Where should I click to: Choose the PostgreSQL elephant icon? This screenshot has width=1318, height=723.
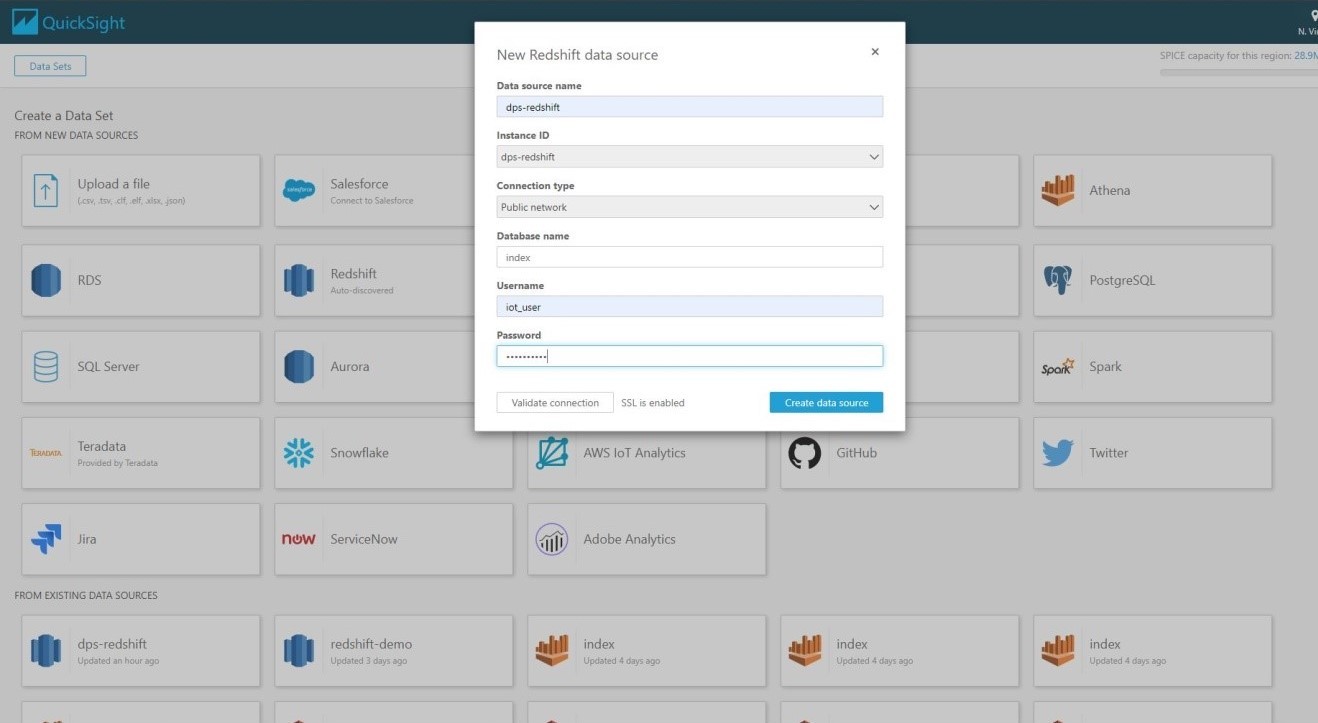(1058, 280)
